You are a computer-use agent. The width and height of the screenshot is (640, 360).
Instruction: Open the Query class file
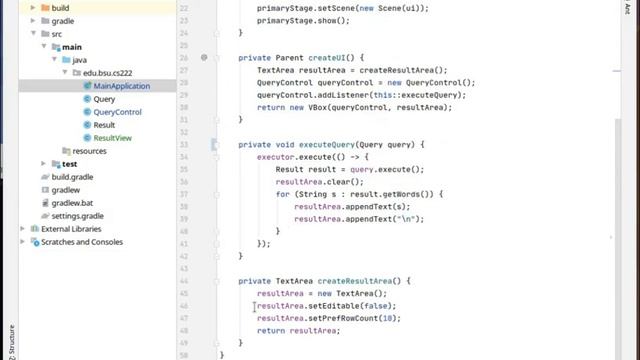(104, 99)
